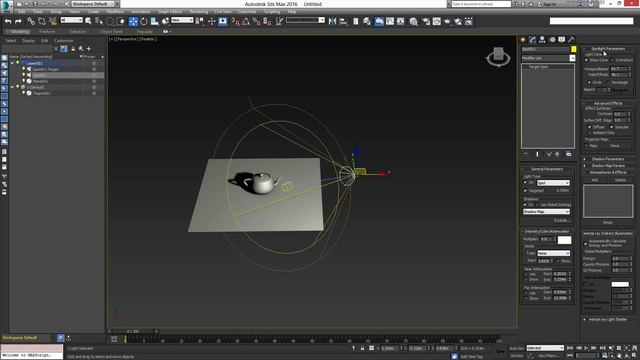
Task: Select Teapot001 in the scene explorer
Action: (x=41, y=93)
